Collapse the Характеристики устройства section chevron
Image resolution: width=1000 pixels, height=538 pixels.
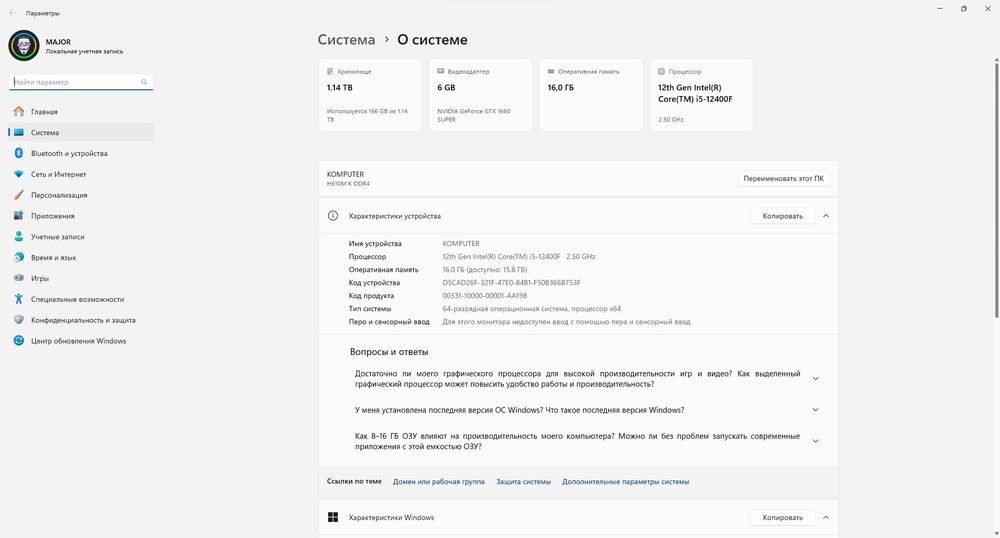(826, 216)
